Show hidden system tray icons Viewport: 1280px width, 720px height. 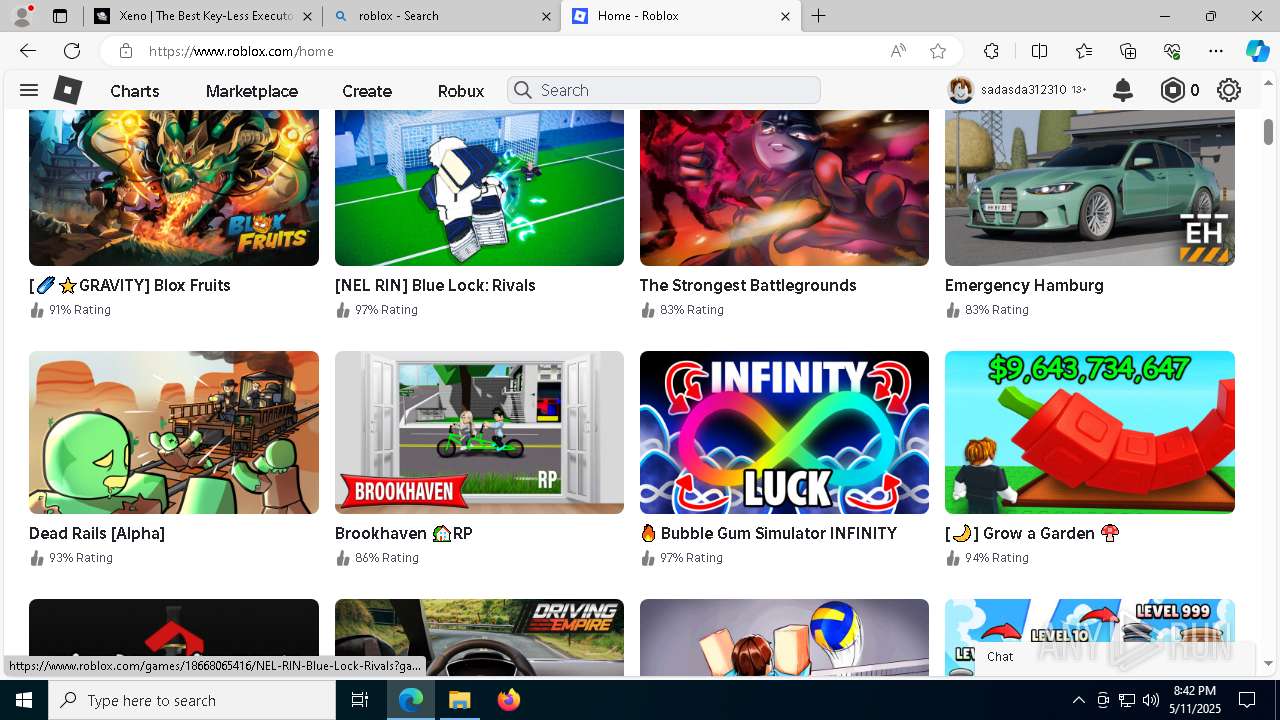1078,700
